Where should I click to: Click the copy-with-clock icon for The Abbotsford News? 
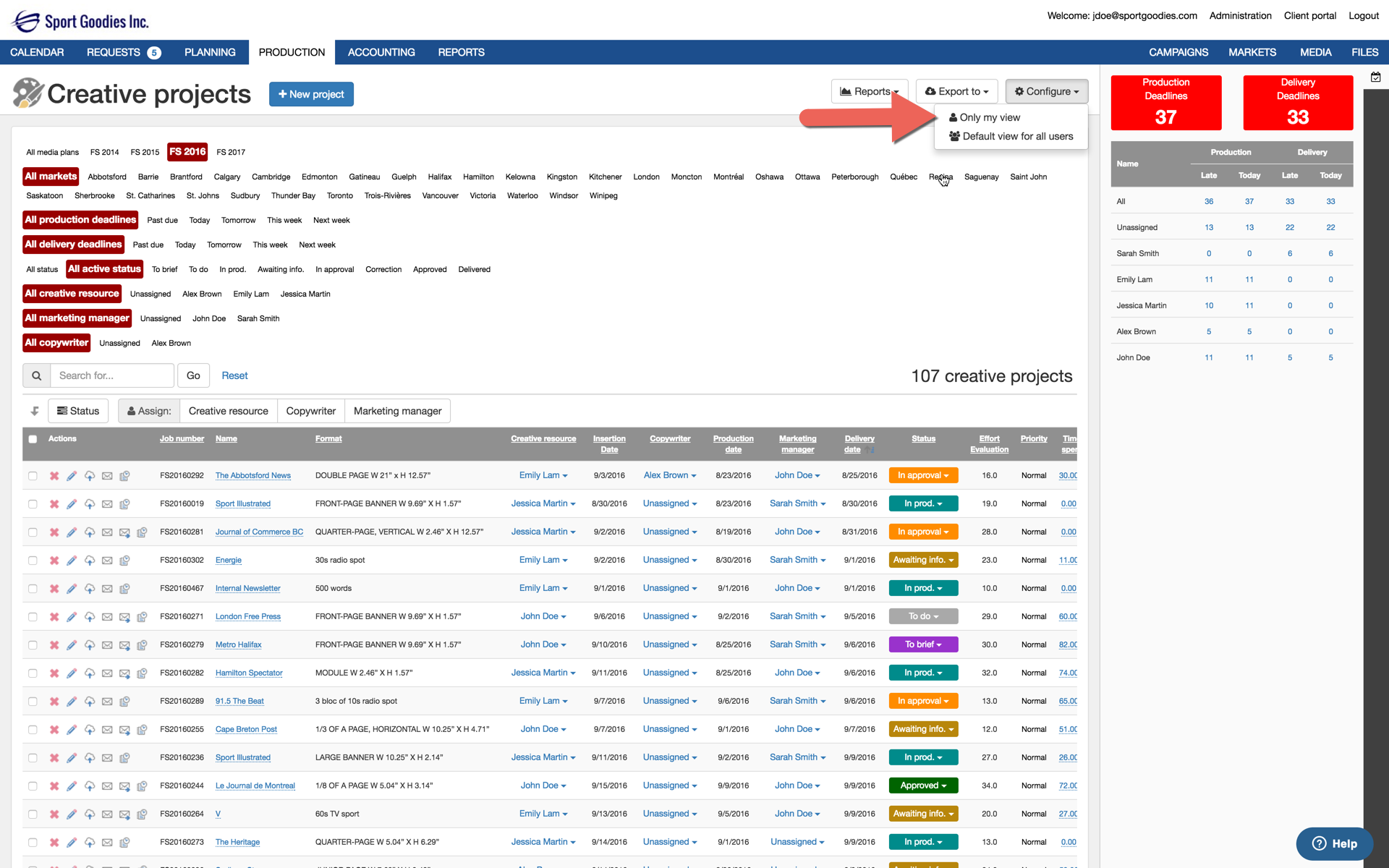(x=124, y=476)
